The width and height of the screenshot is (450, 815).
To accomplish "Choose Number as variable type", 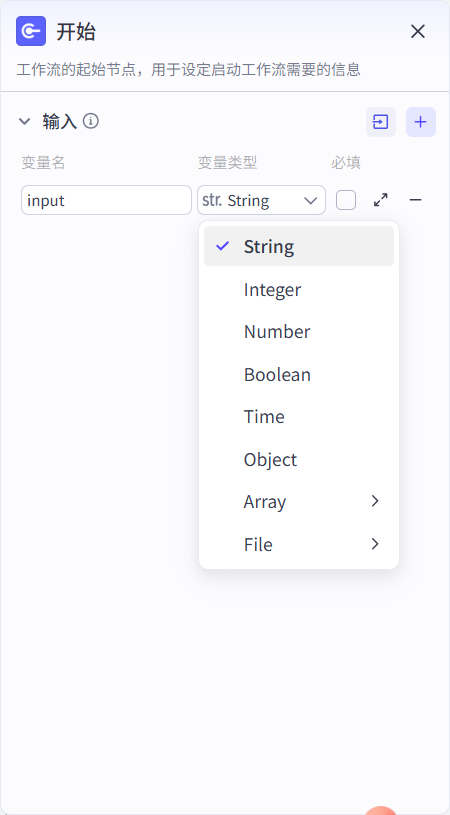I will point(299,332).
